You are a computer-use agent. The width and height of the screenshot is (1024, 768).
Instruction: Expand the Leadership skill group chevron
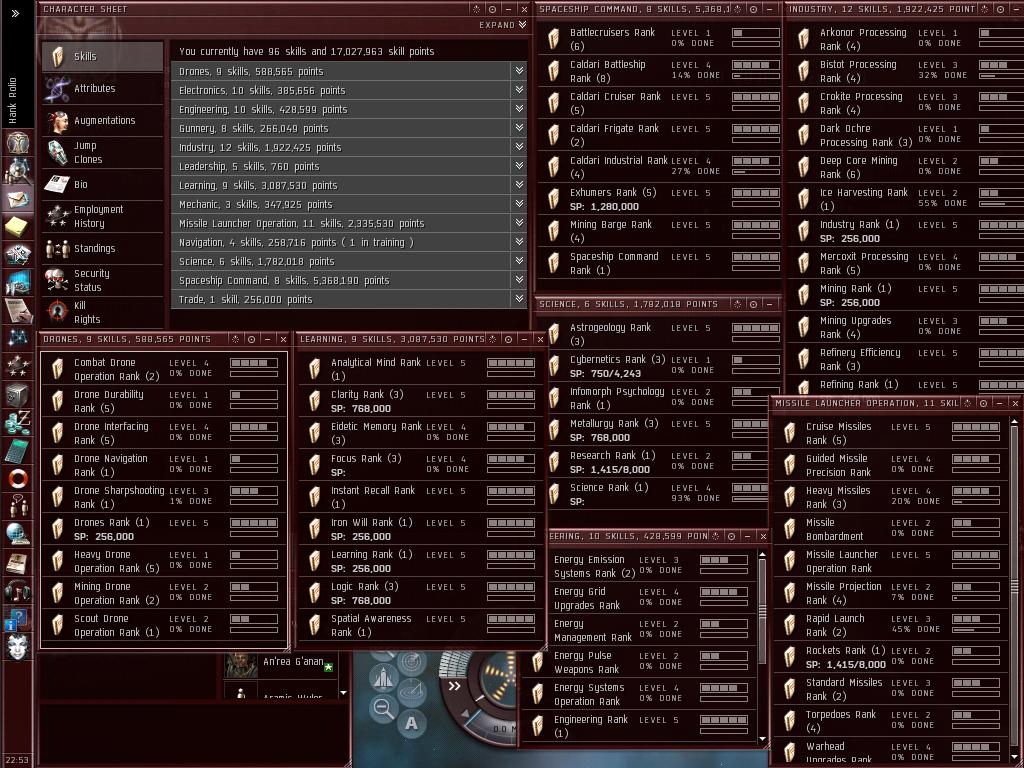tap(519, 165)
